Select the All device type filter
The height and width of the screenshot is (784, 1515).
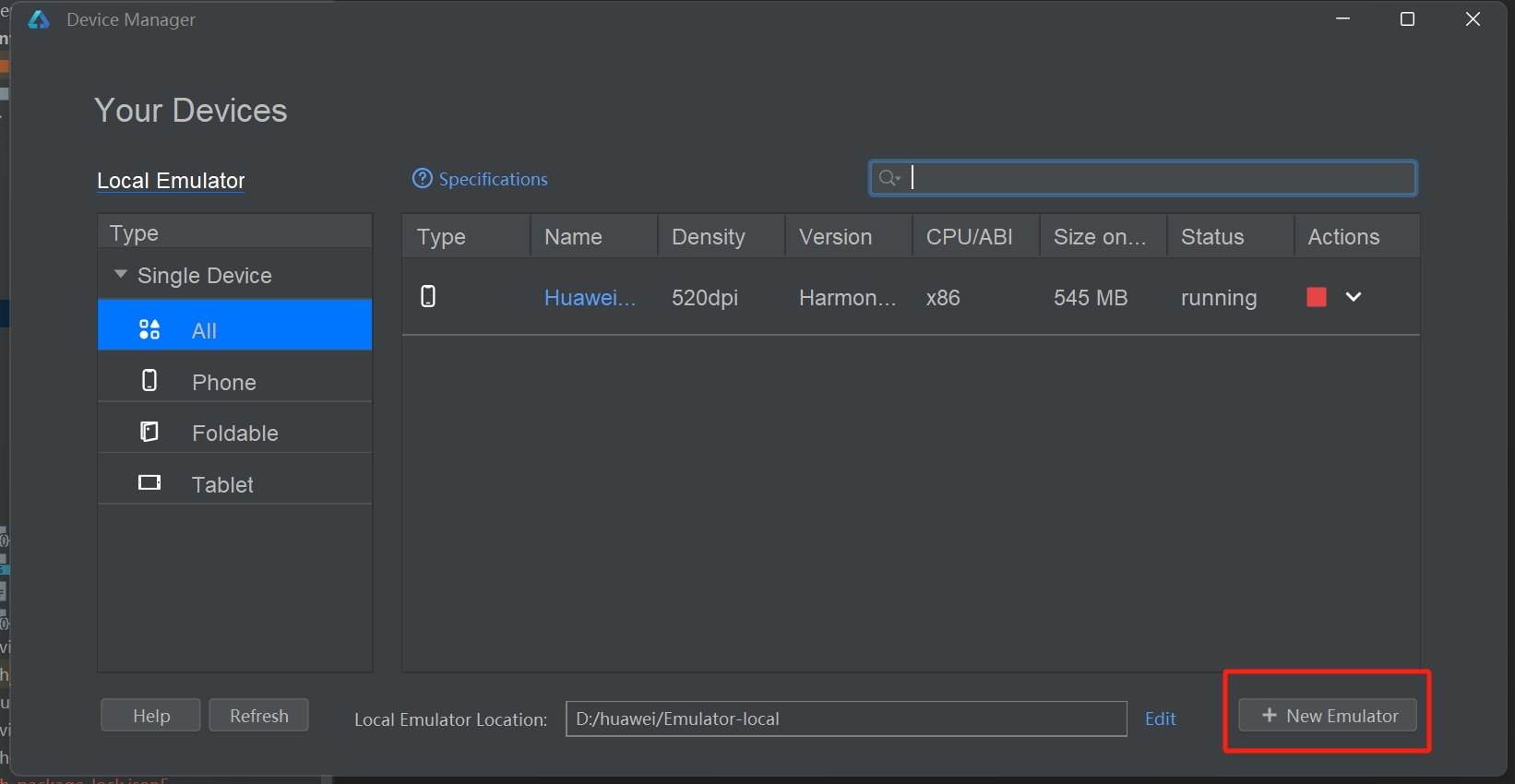(x=234, y=325)
